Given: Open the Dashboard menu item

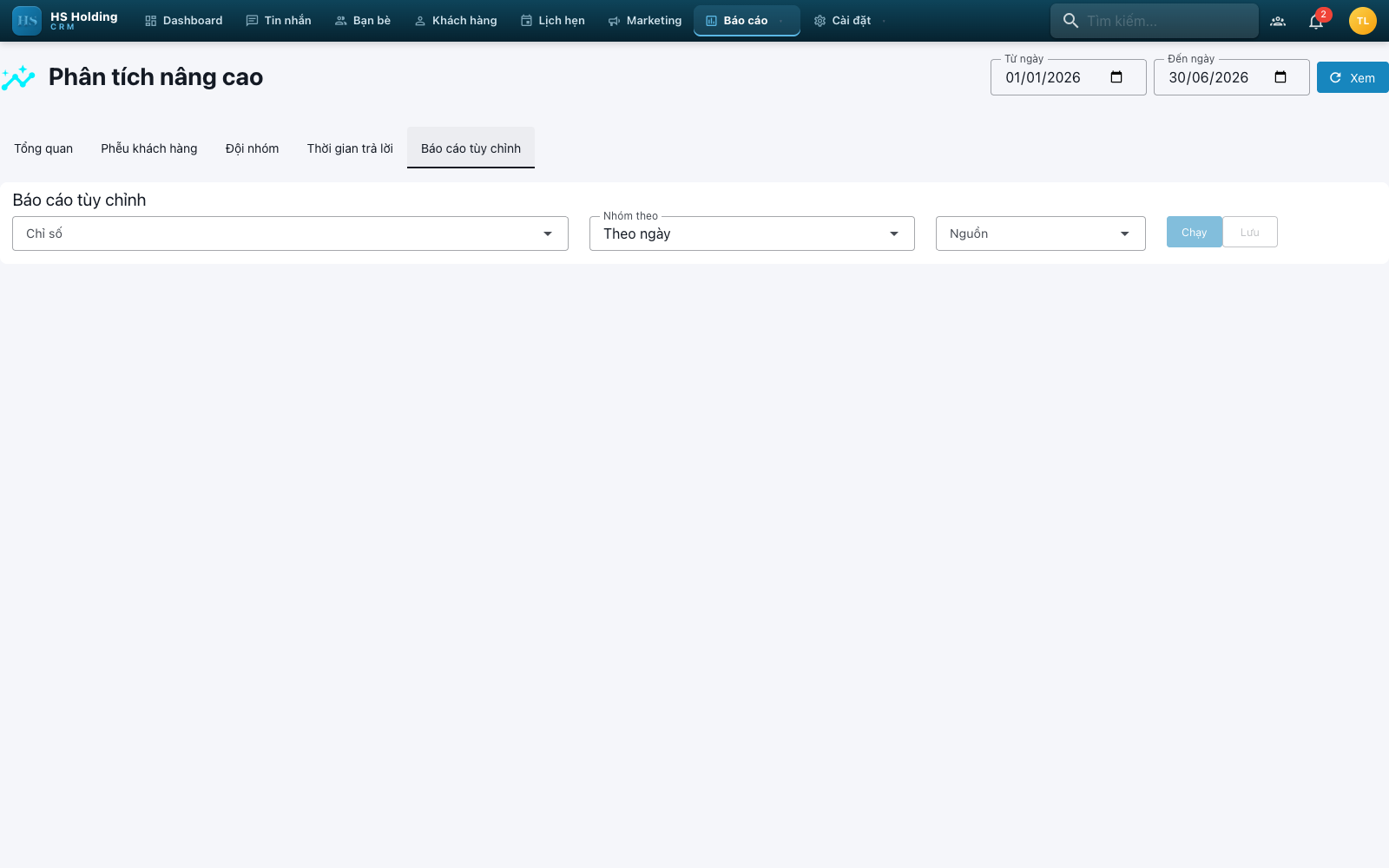Looking at the screenshot, I should click(x=183, y=21).
